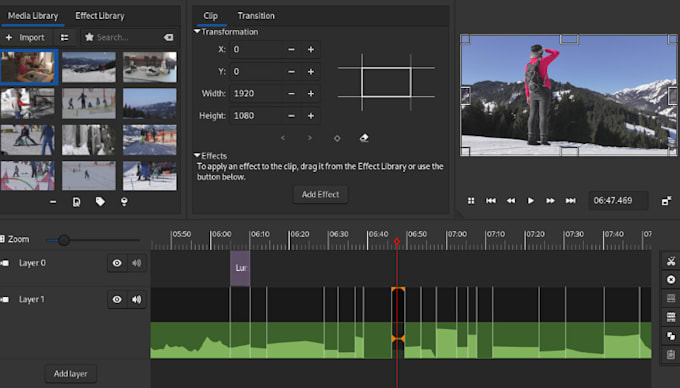680x388 pixels.
Task: Increase the Width value
Action: click(x=311, y=94)
